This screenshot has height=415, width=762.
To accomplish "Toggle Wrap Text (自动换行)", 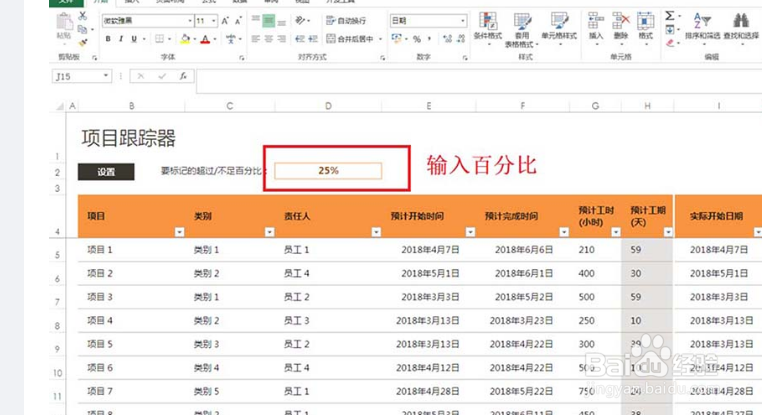I will (346, 20).
